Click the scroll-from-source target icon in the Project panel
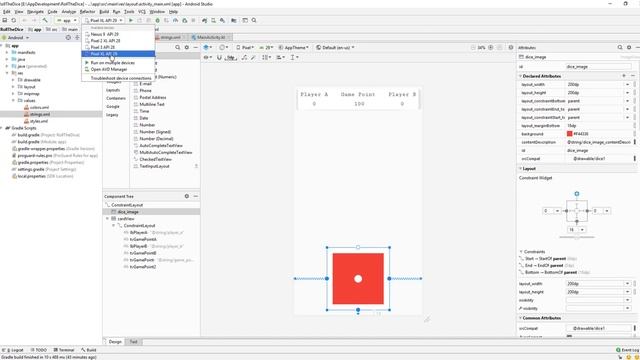 pyautogui.click(x=68, y=38)
